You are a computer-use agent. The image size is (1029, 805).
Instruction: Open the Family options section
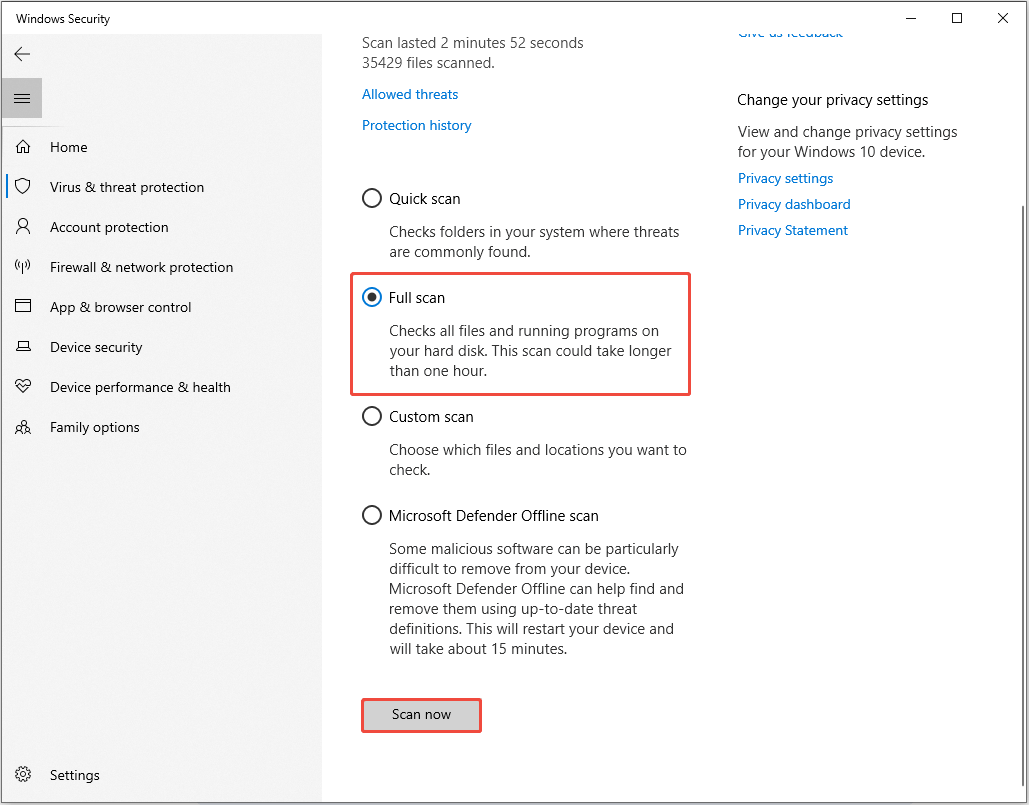(94, 426)
